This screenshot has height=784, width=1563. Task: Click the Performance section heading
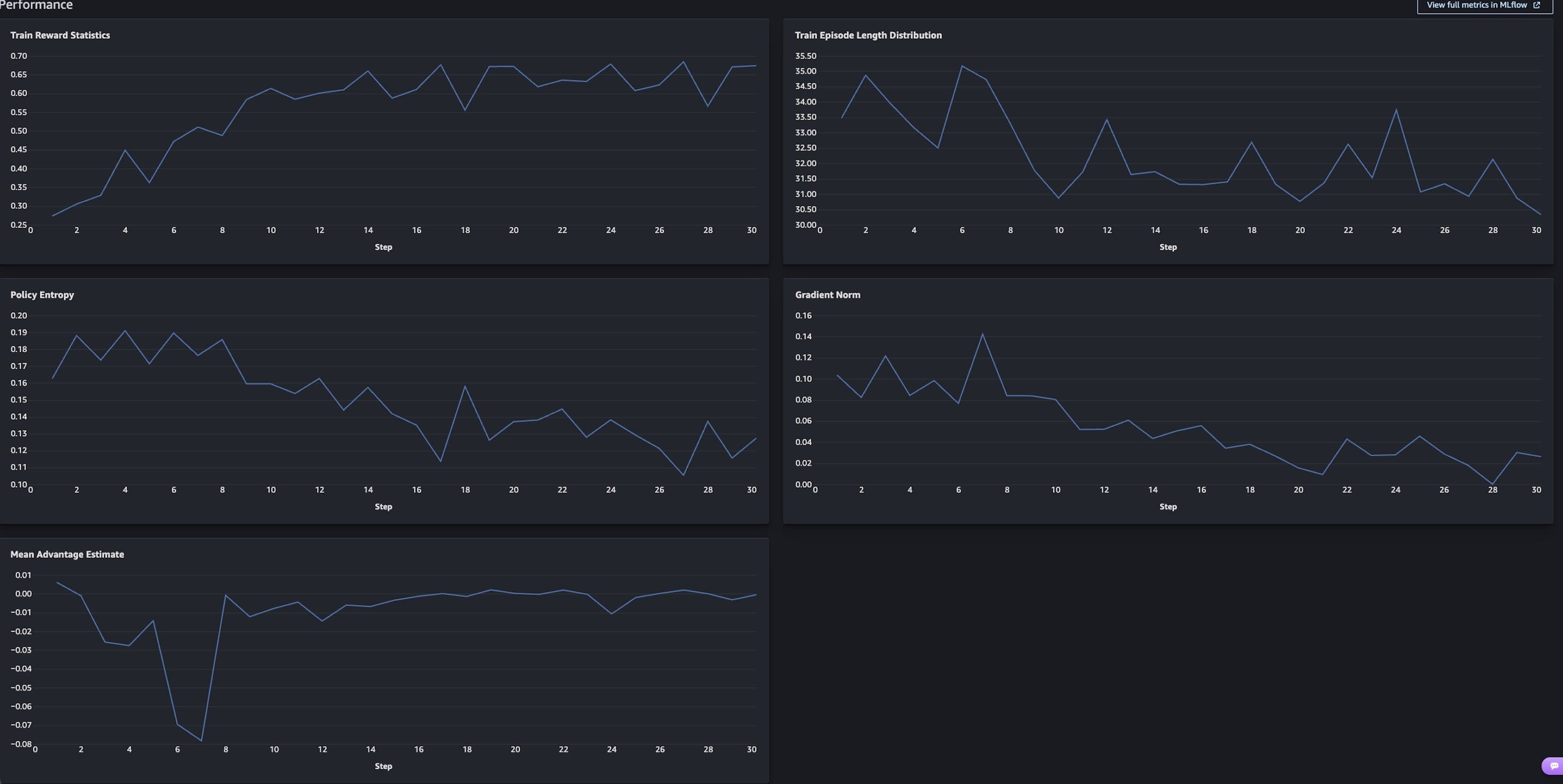click(x=37, y=6)
